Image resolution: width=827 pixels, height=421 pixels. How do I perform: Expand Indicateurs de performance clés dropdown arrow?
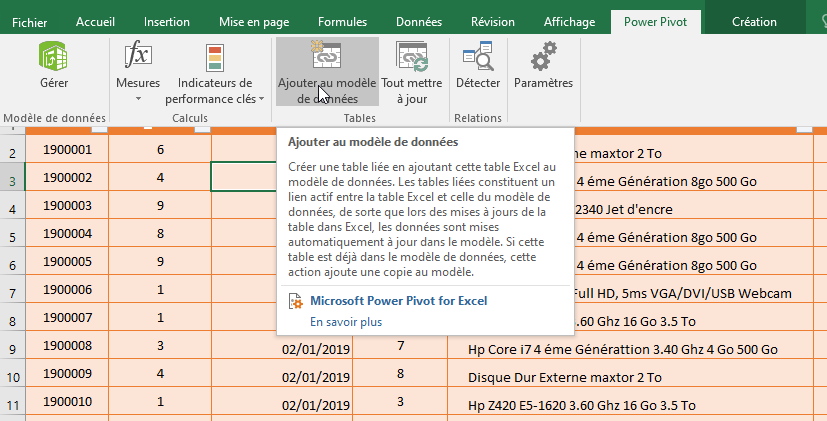[x=262, y=99]
